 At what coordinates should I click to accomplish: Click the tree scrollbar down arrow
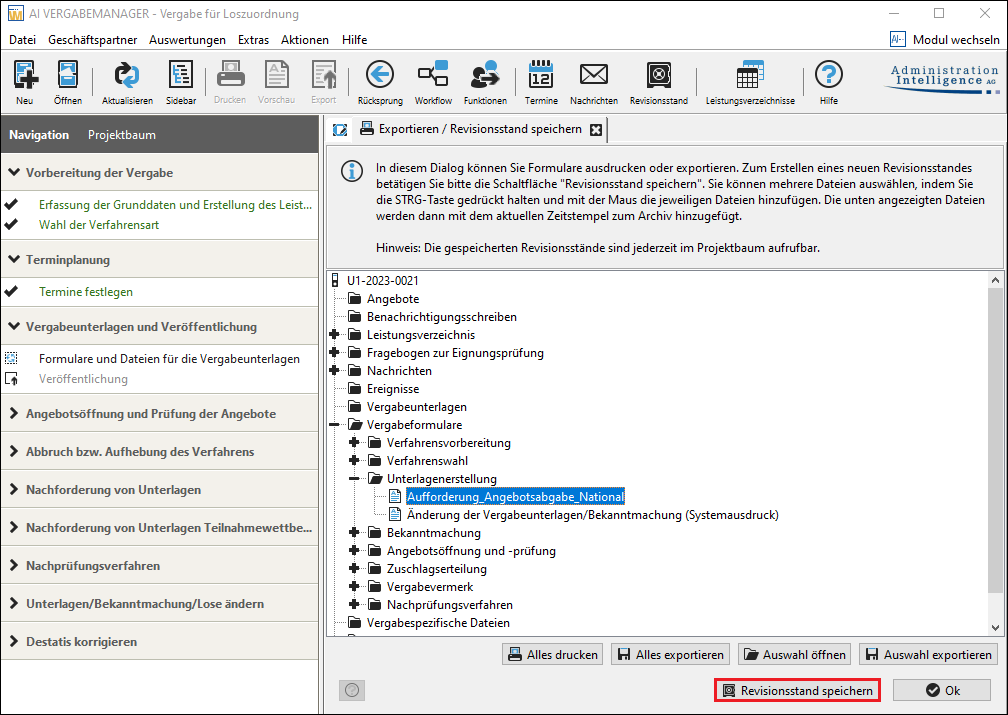995,628
